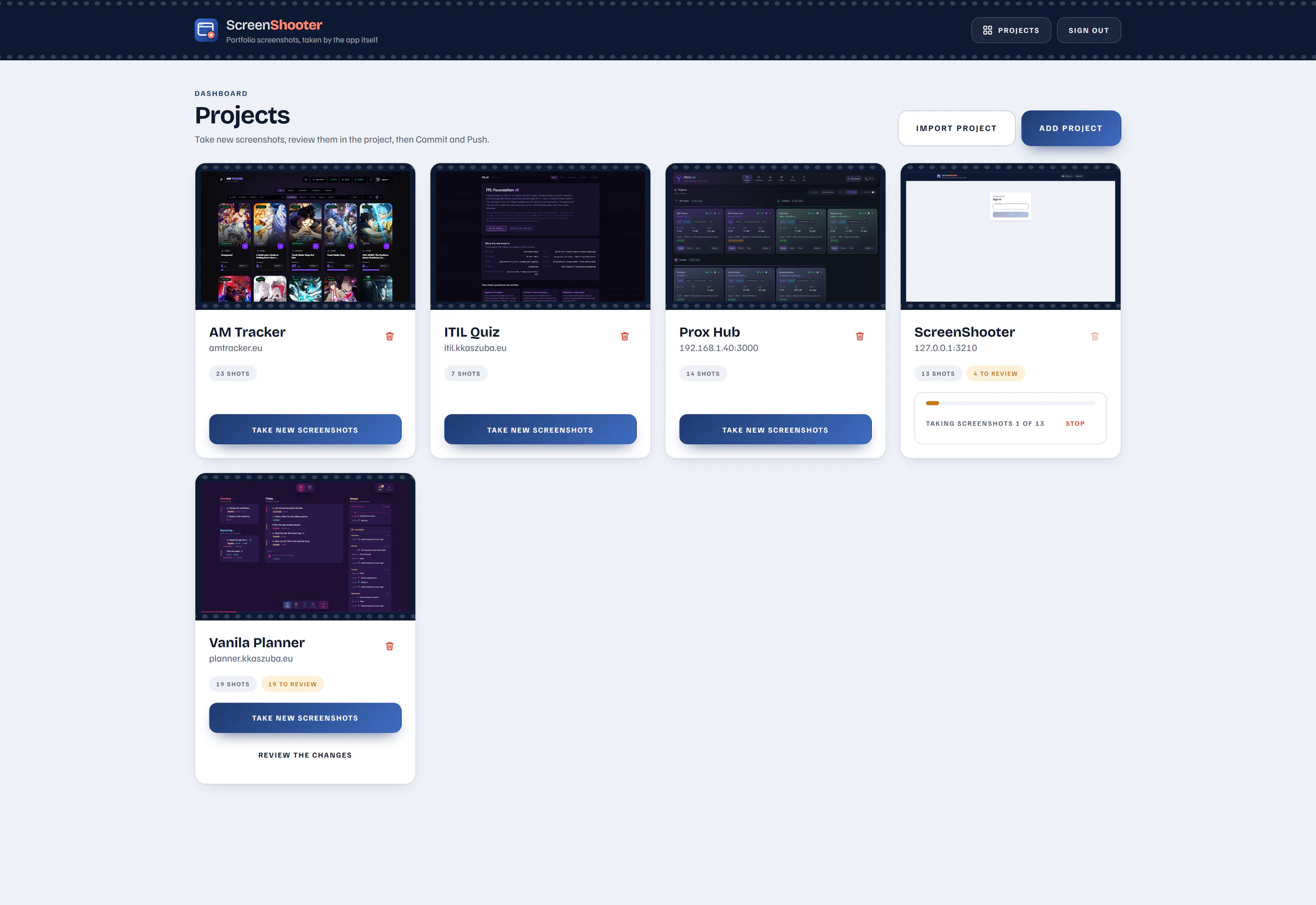Open the Vanila Planner preview thumbnail

click(x=305, y=547)
